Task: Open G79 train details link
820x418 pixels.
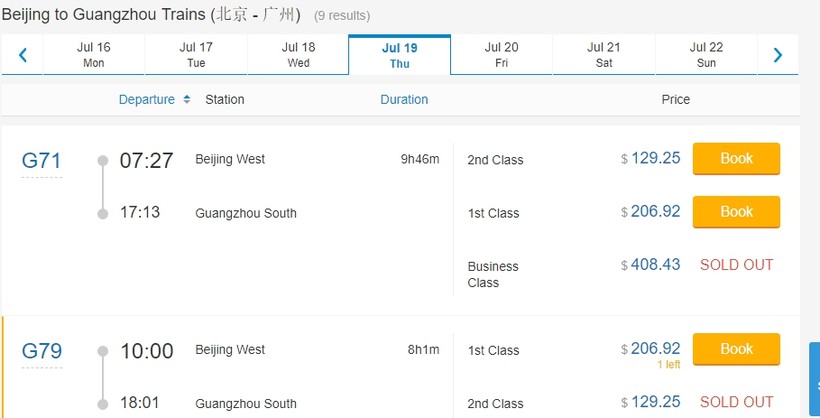Action: 42,351
